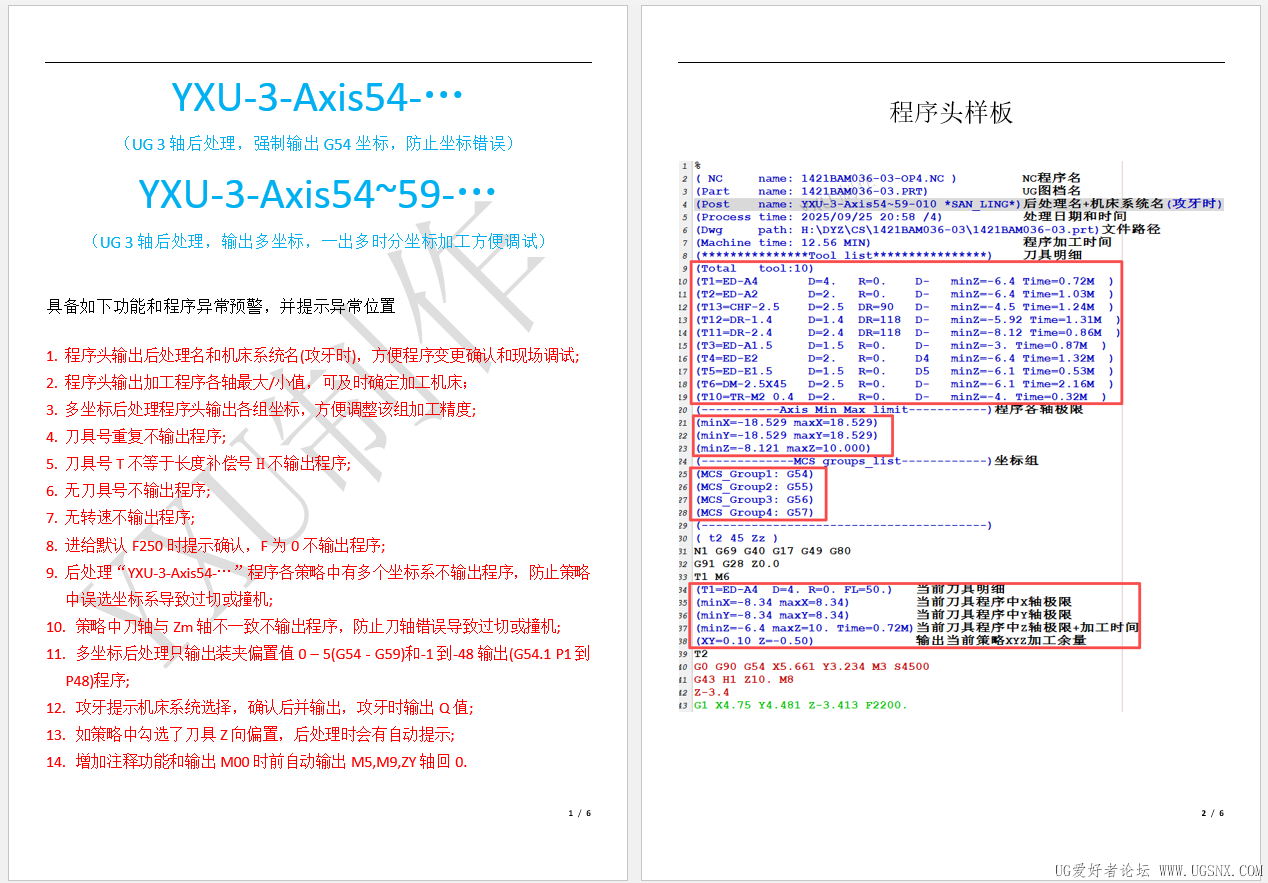Select the code line "G91 G28 Z0.0"
The height and width of the screenshot is (883, 1268).
[736, 564]
